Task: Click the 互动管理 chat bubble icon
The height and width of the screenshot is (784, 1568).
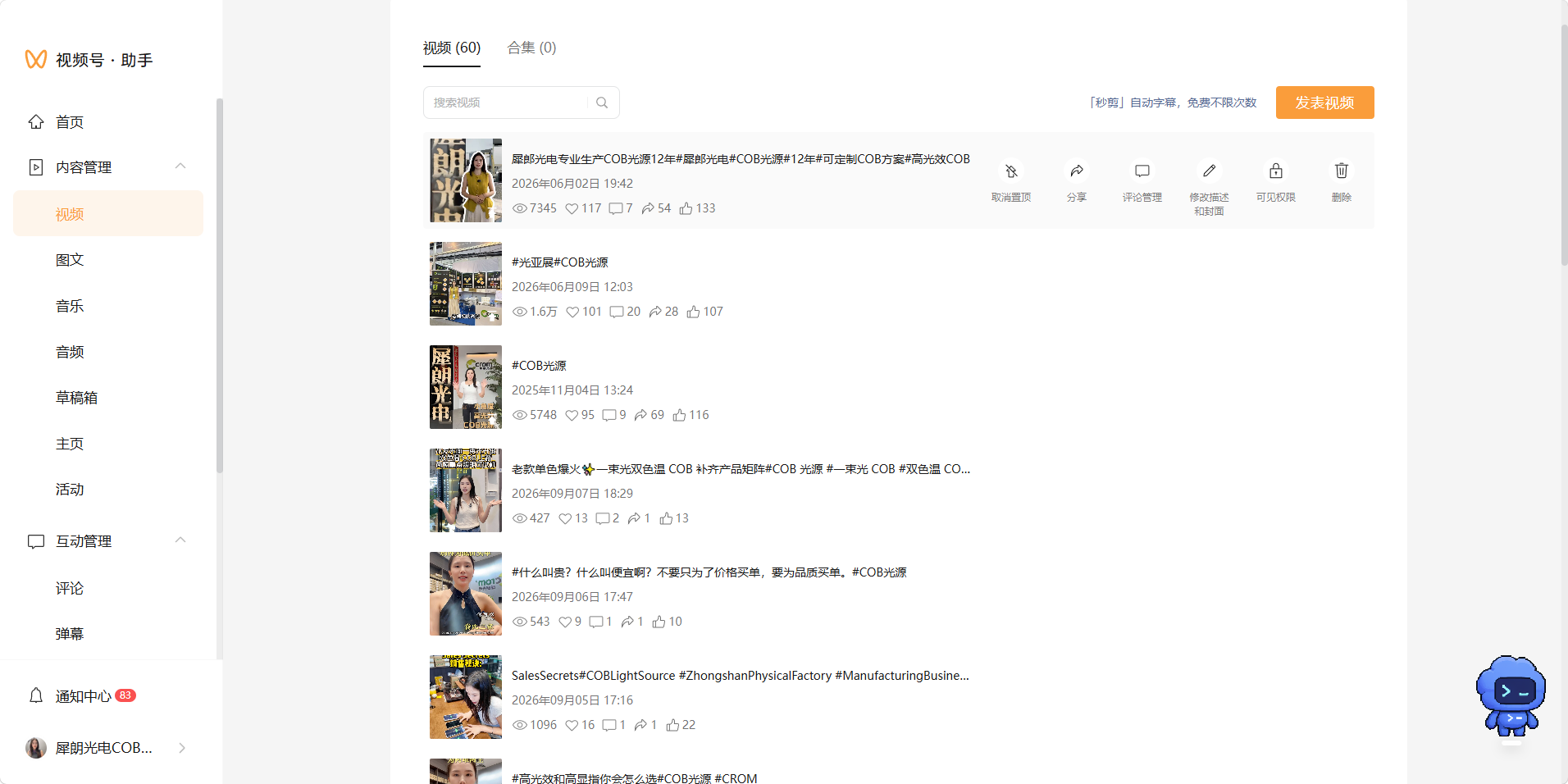Action: 36,541
